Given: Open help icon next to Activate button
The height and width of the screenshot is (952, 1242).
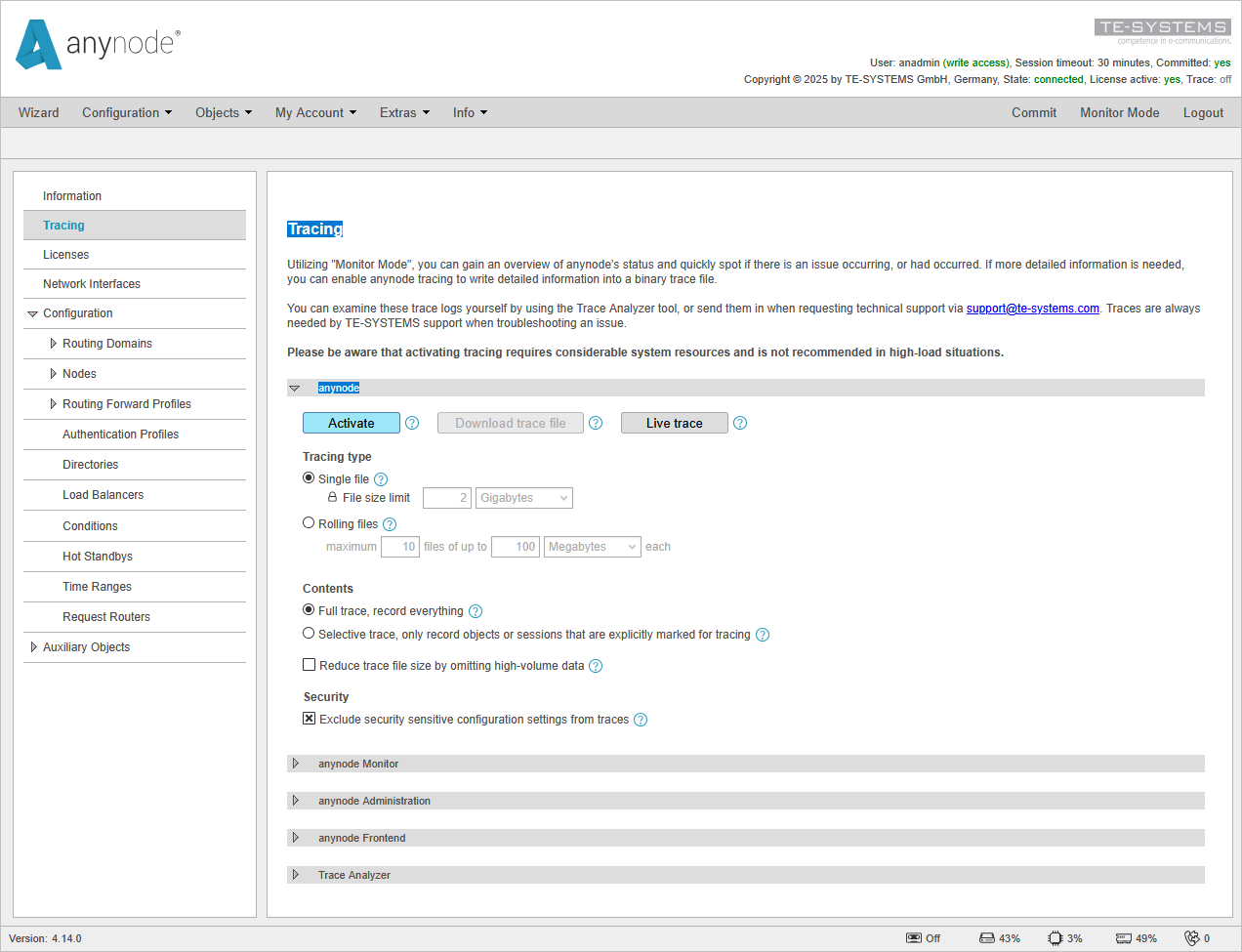Looking at the screenshot, I should 411,423.
